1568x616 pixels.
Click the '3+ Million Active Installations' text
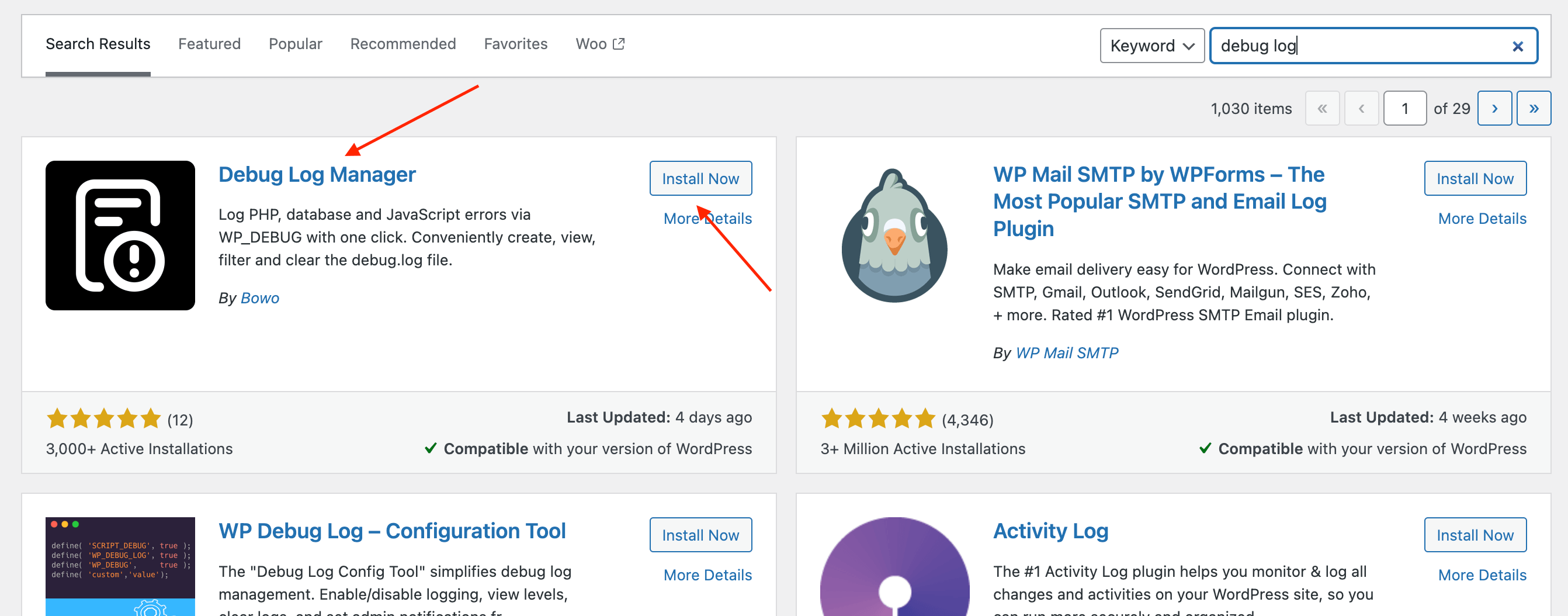[923, 449]
